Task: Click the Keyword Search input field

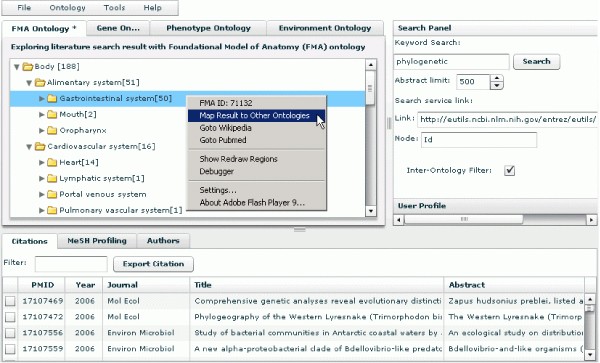Action: 452,62
